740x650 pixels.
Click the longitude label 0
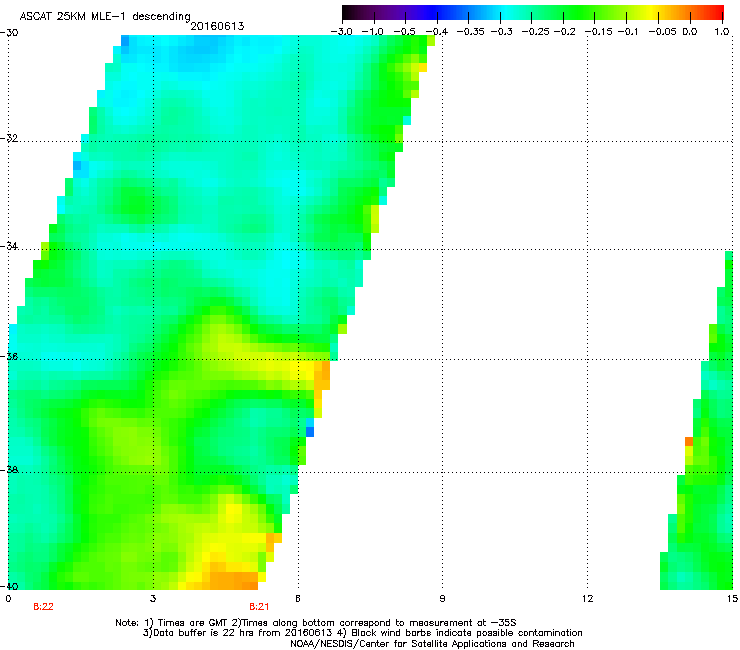click(8, 599)
